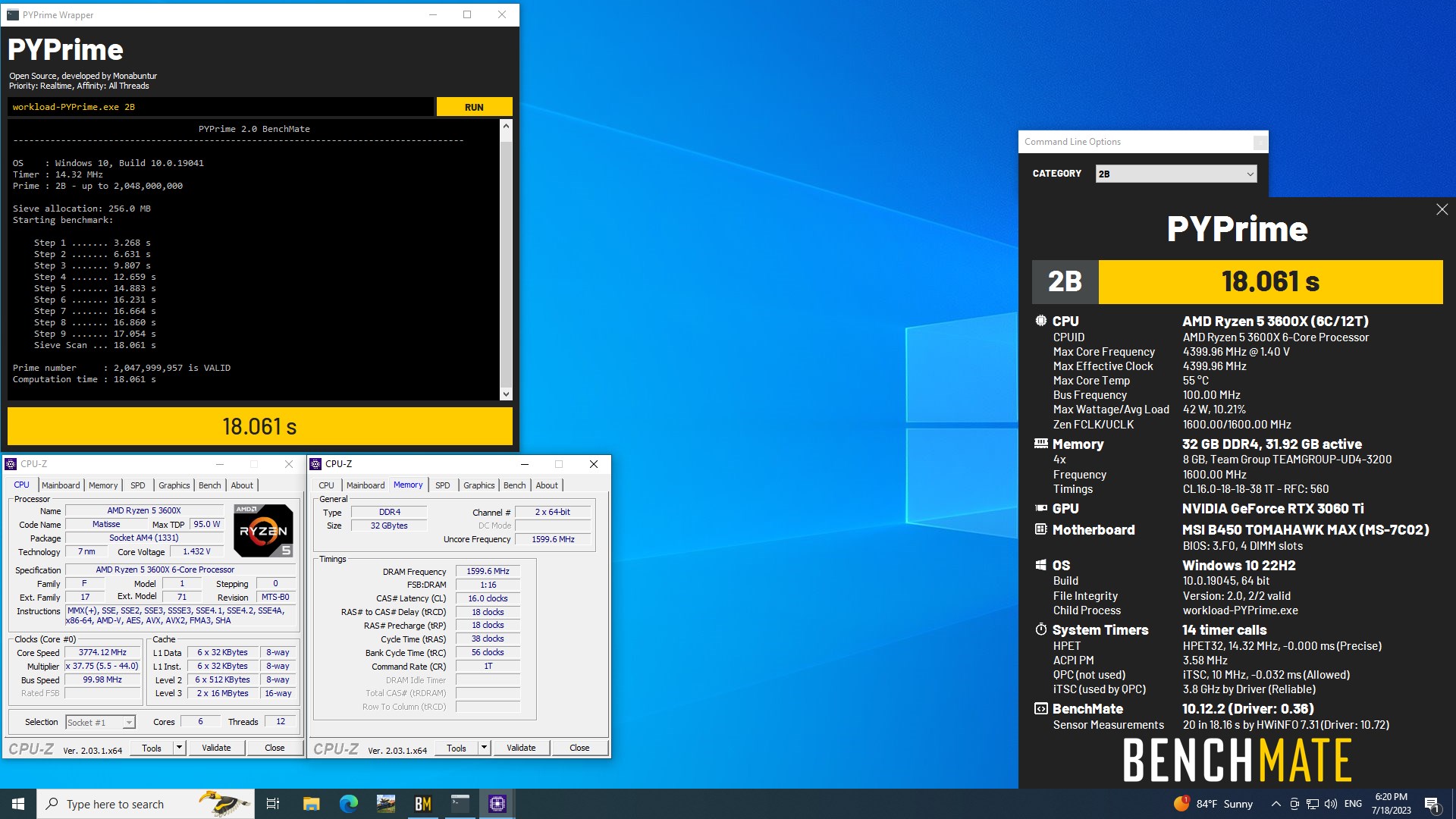Viewport: 1456px width, 819px height.
Task: Select Mainboard tab in right CPU-Z window
Action: pyautogui.click(x=366, y=485)
